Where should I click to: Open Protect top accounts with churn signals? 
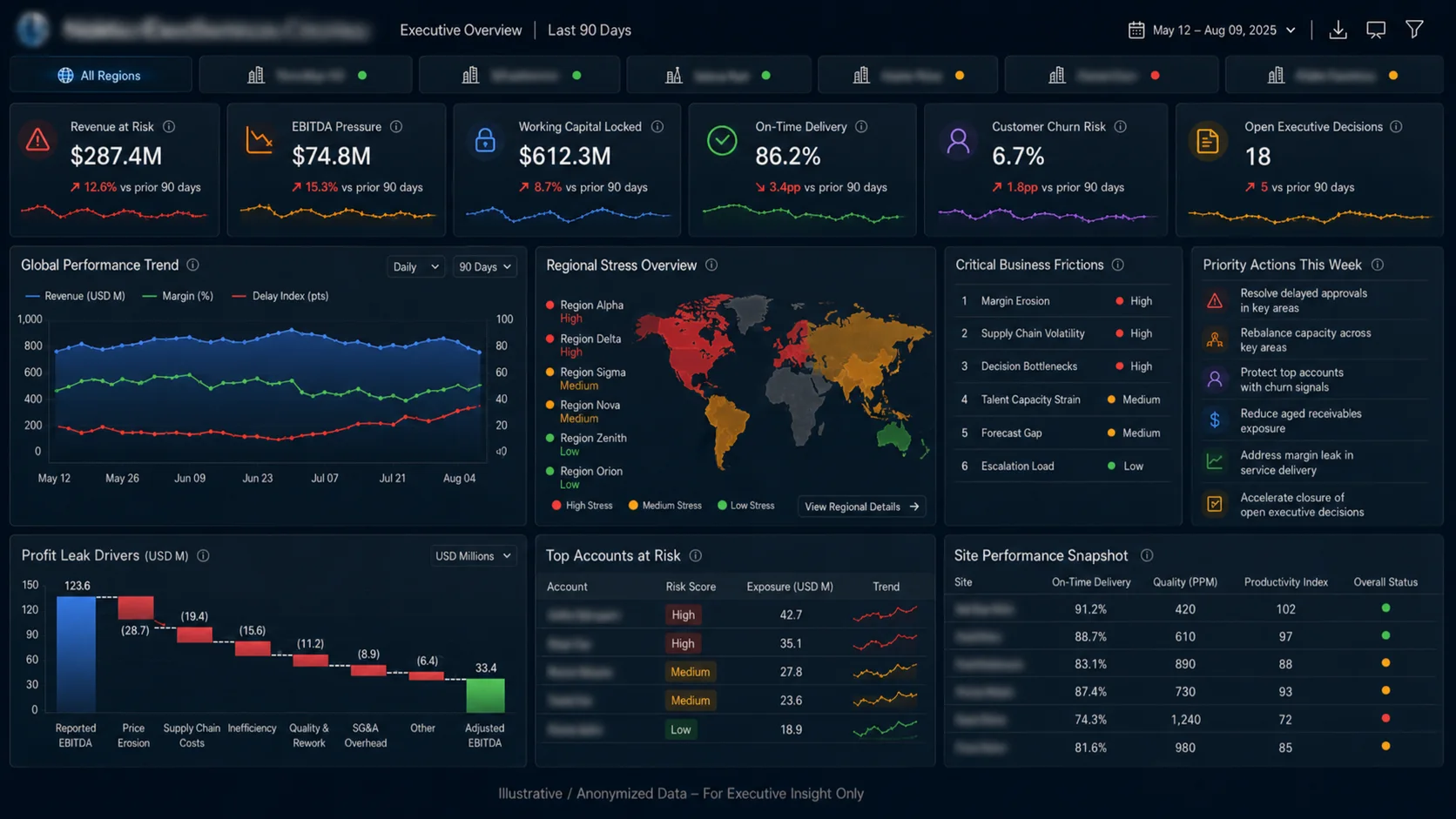1315,379
